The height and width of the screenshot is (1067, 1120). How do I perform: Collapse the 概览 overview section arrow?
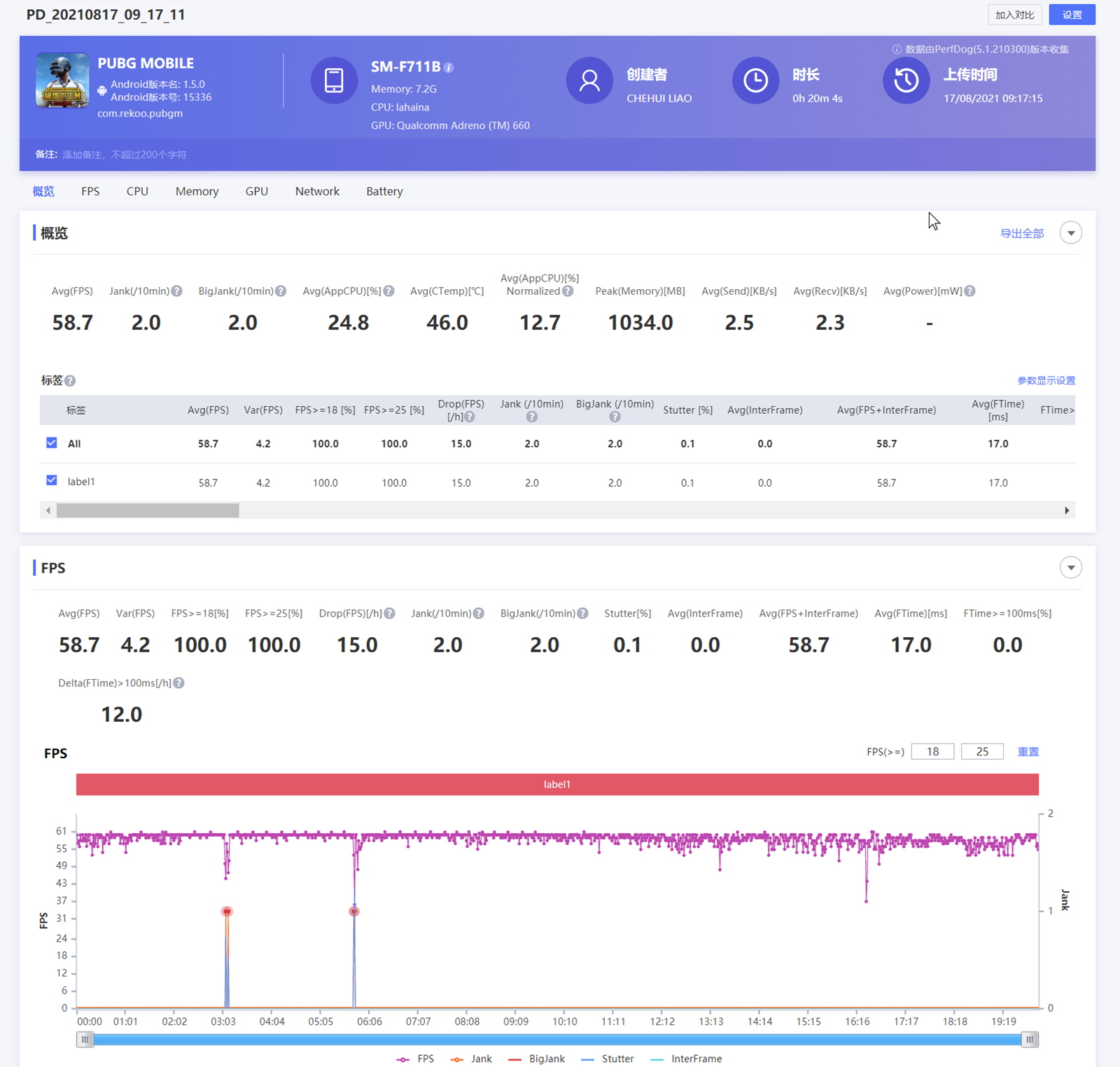pos(1070,233)
